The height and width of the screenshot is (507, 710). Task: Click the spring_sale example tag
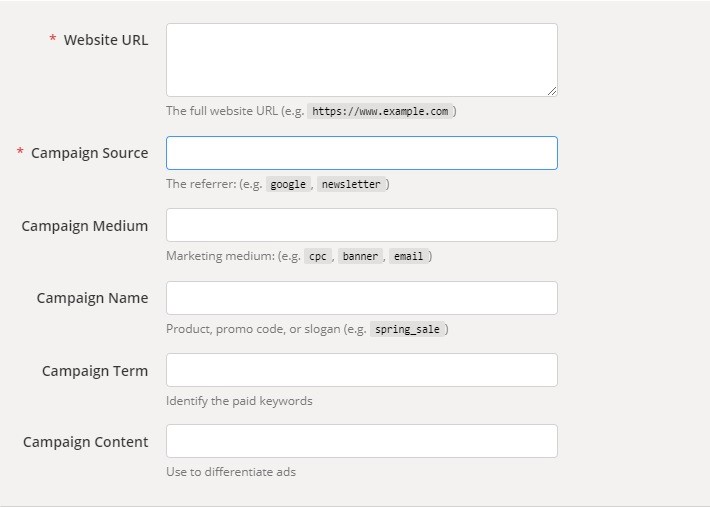(407, 329)
